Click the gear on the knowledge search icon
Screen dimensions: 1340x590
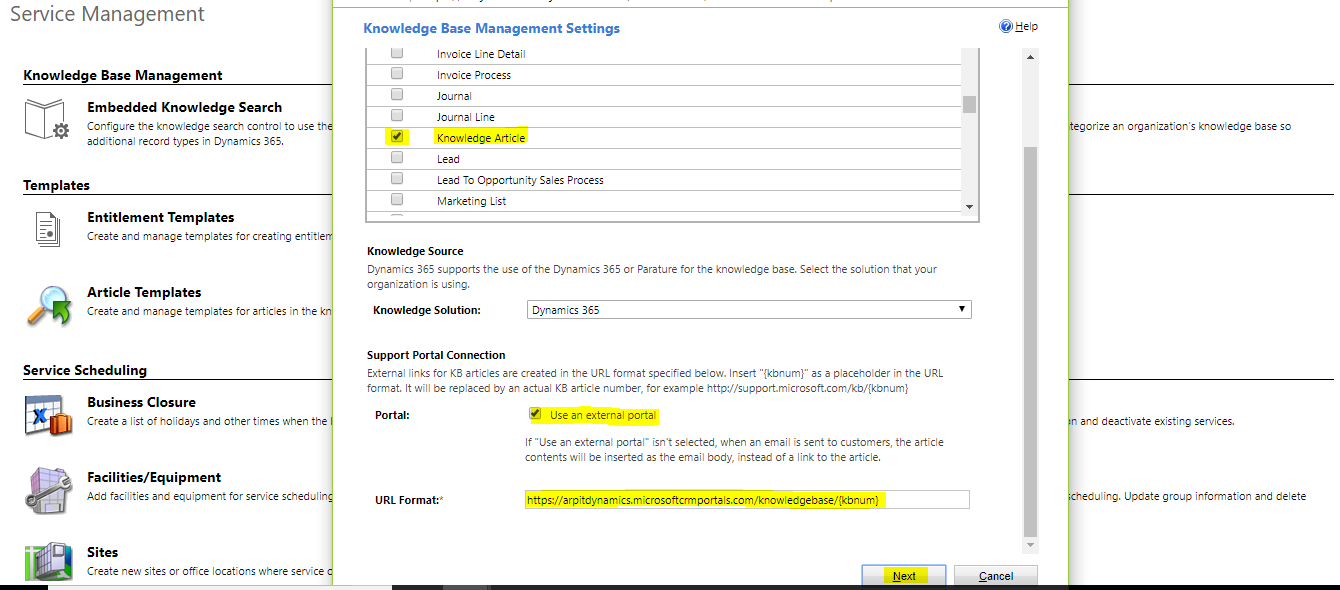click(x=60, y=131)
